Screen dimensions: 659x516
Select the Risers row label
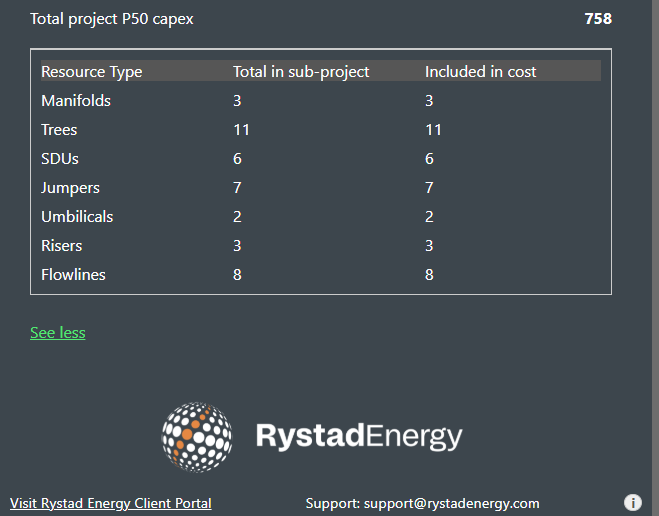click(x=62, y=246)
